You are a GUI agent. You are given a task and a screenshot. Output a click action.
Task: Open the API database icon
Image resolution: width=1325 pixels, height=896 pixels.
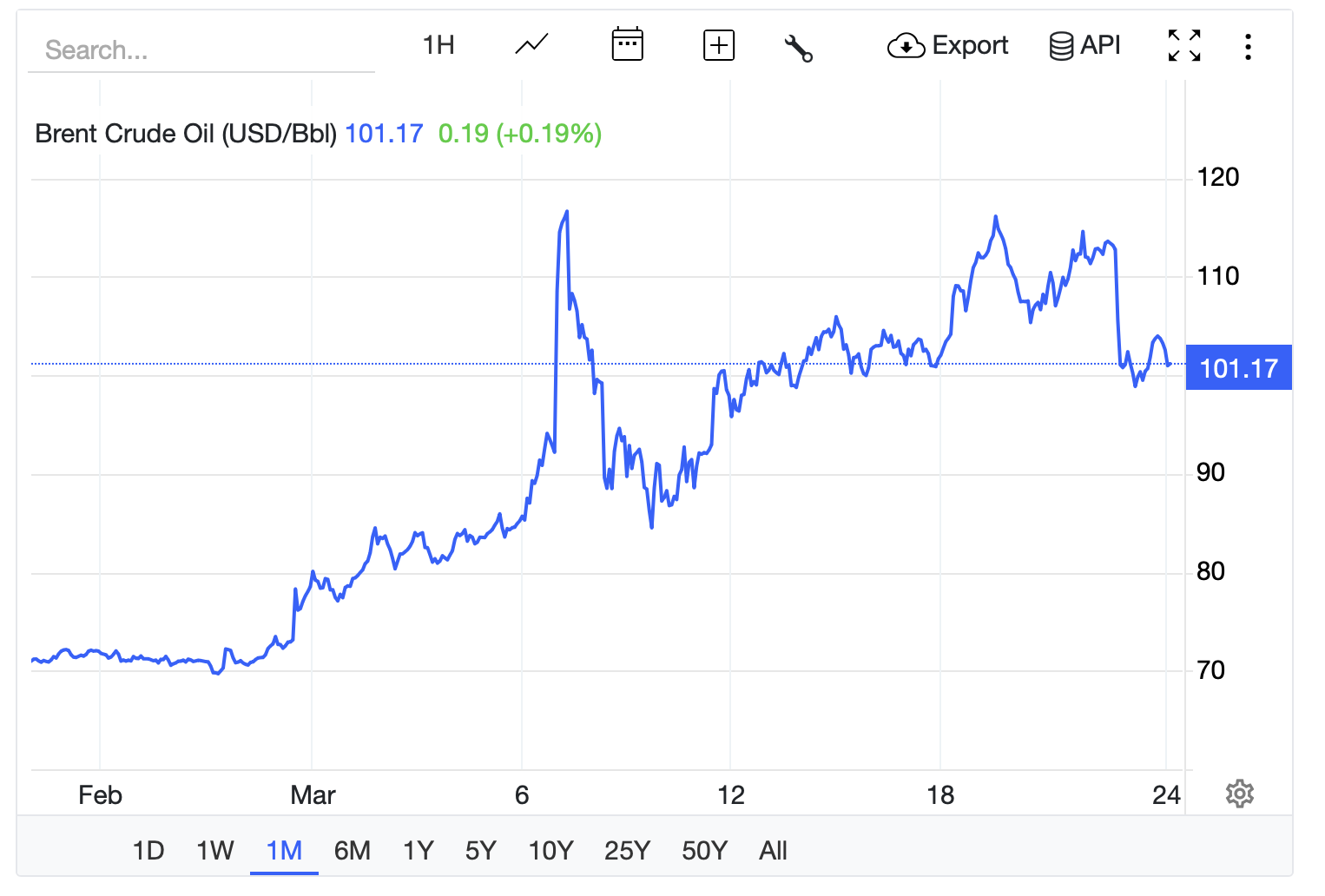coord(1061,45)
